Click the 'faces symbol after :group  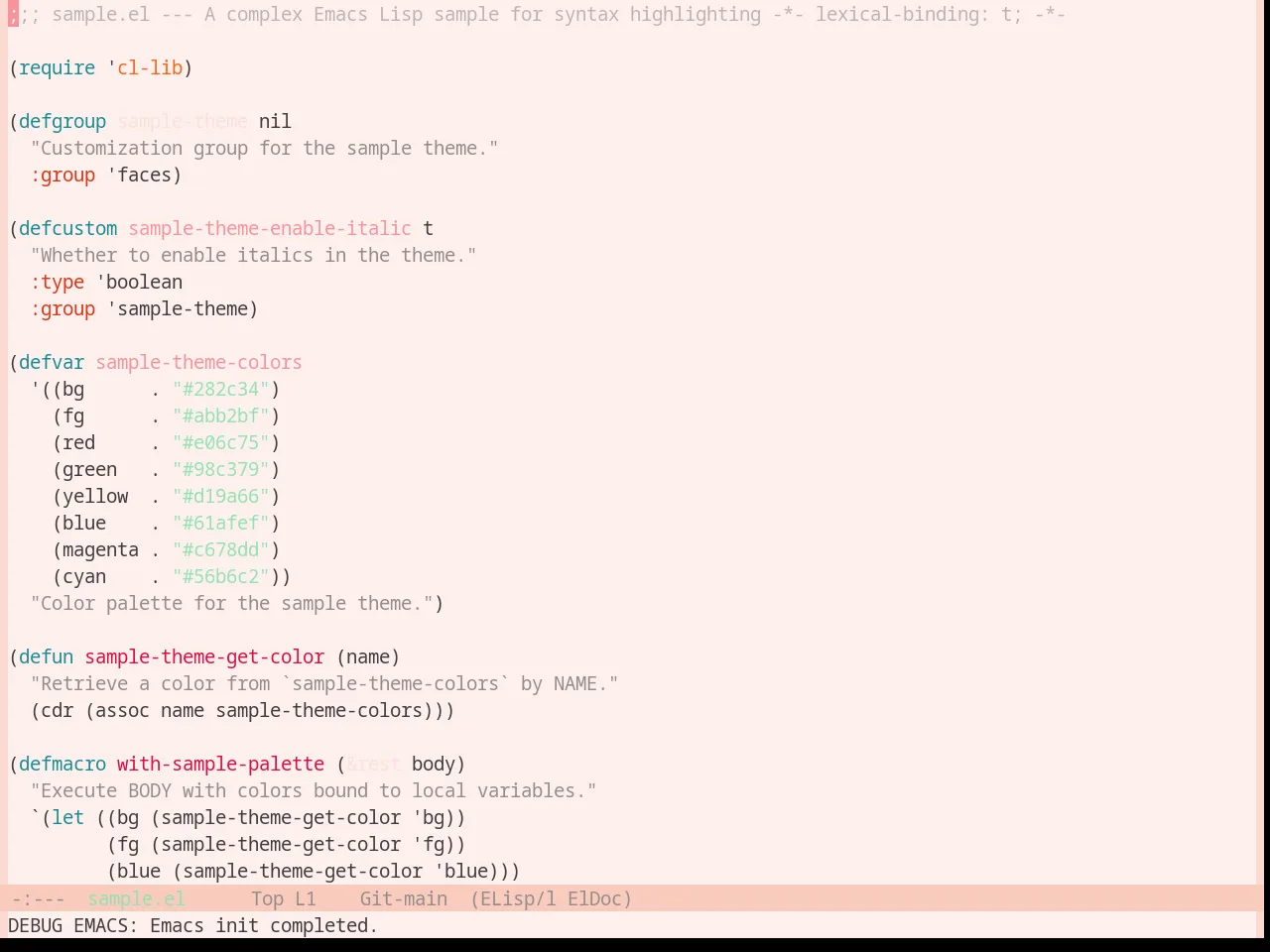click(x=139, y=175)
